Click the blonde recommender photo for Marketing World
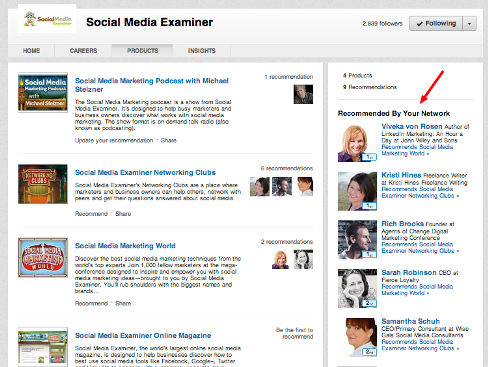Screen dimensions: 488x367 281,259
